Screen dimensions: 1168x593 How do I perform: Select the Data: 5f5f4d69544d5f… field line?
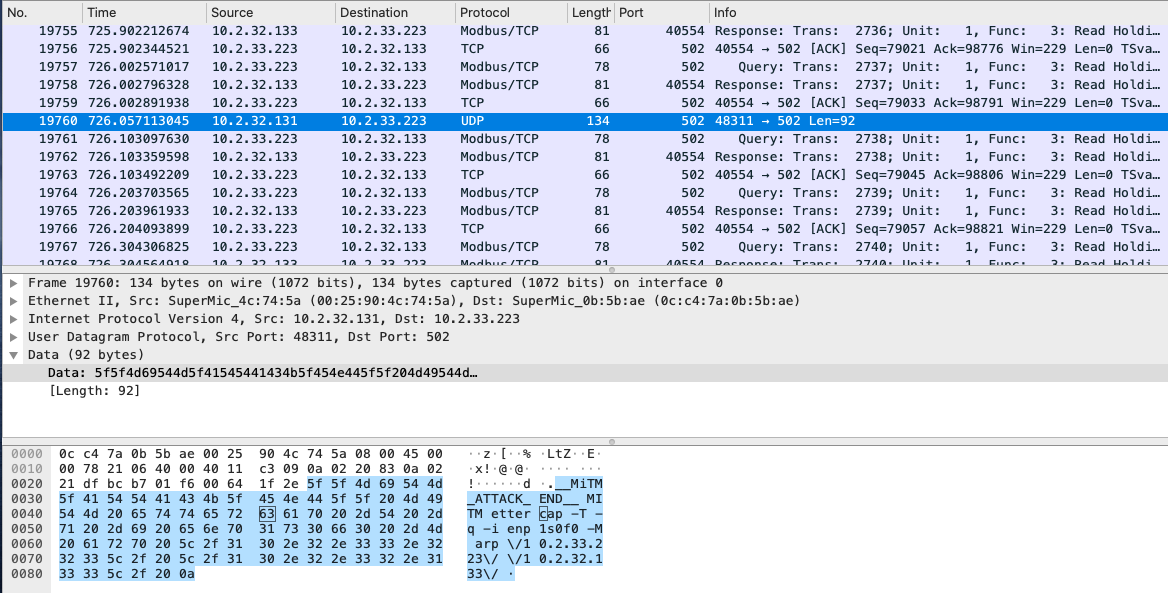click(584, 373)
